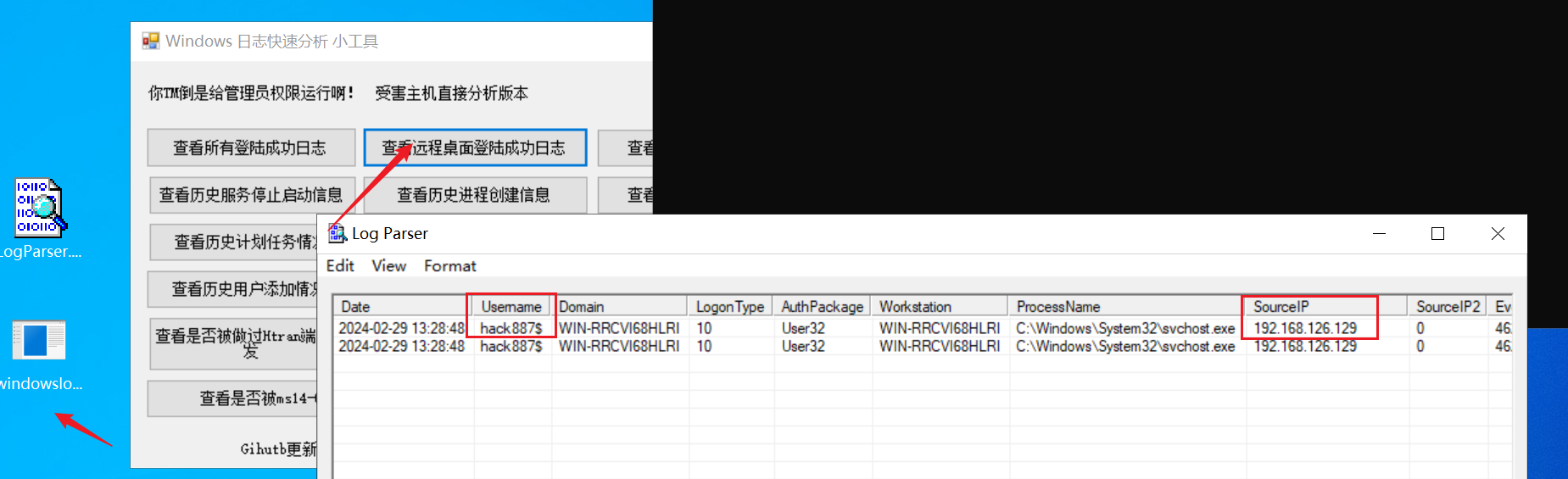The image size is (1568, 479).
Task: Open the Edit menu
Action: [x=340, y=266]
